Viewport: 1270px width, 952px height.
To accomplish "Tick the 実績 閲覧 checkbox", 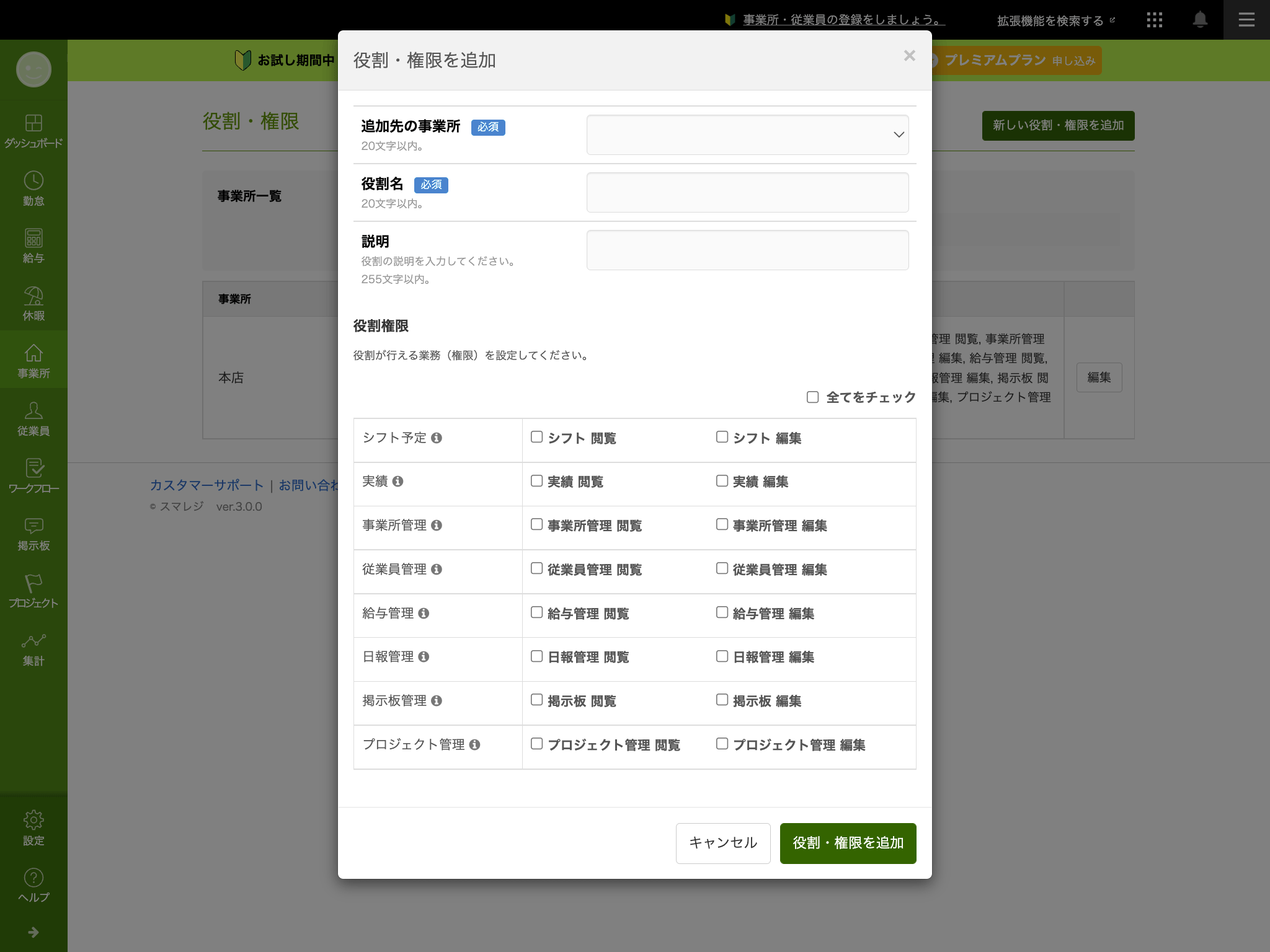I will [537, 481].
